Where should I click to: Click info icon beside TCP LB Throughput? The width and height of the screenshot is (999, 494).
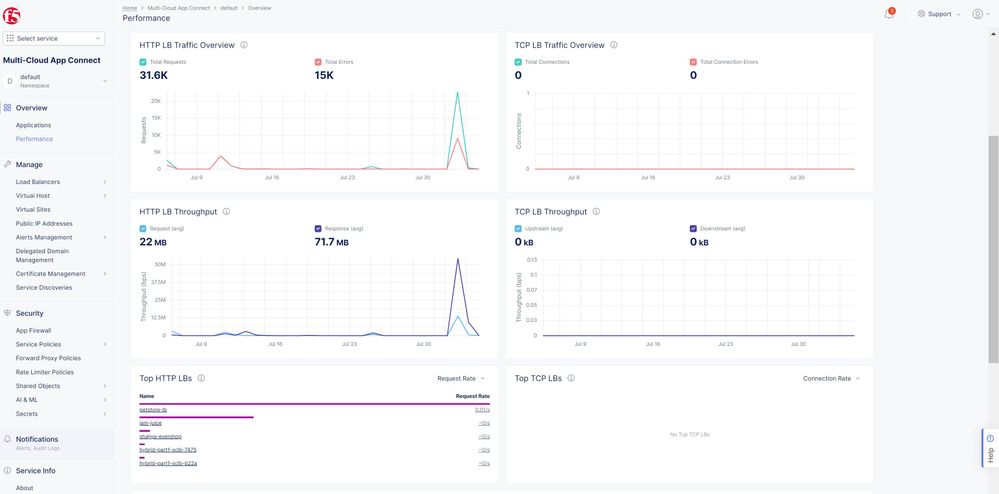pyautogui.click(x=596, y=212)
